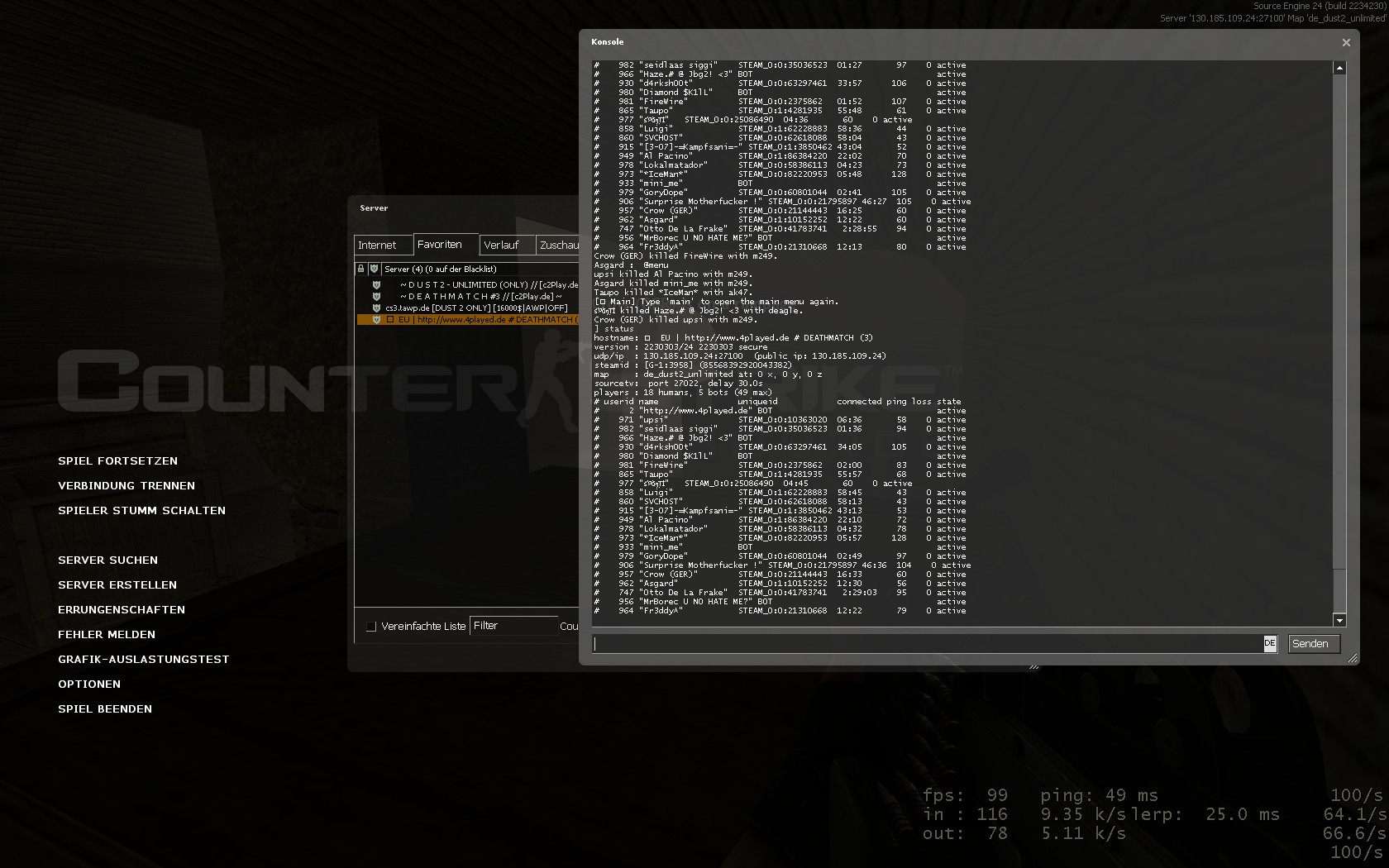Viewport: 1389px width, 868px height.
Task: Open Errungenschaften
Action: pyautogui.click(x=122, y=610)
